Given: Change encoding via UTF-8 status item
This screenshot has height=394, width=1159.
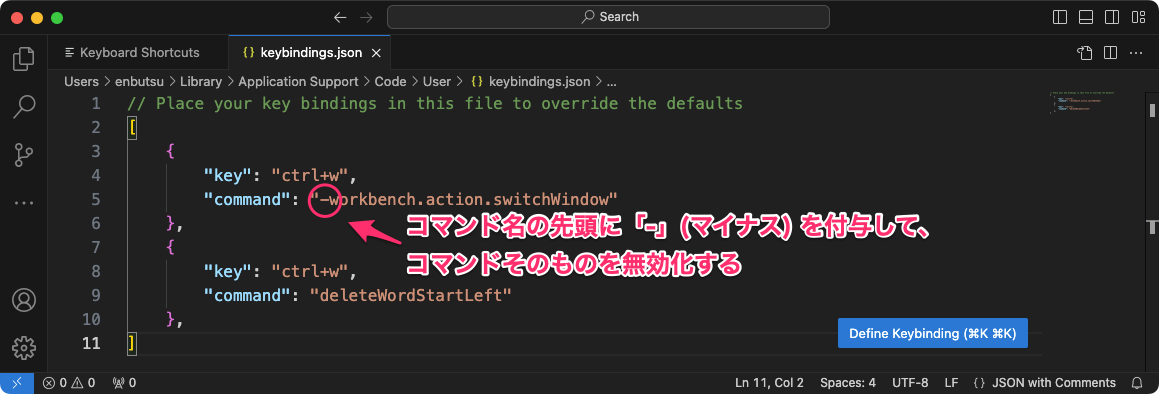Looking at the screenshot, I should point(910,383).
